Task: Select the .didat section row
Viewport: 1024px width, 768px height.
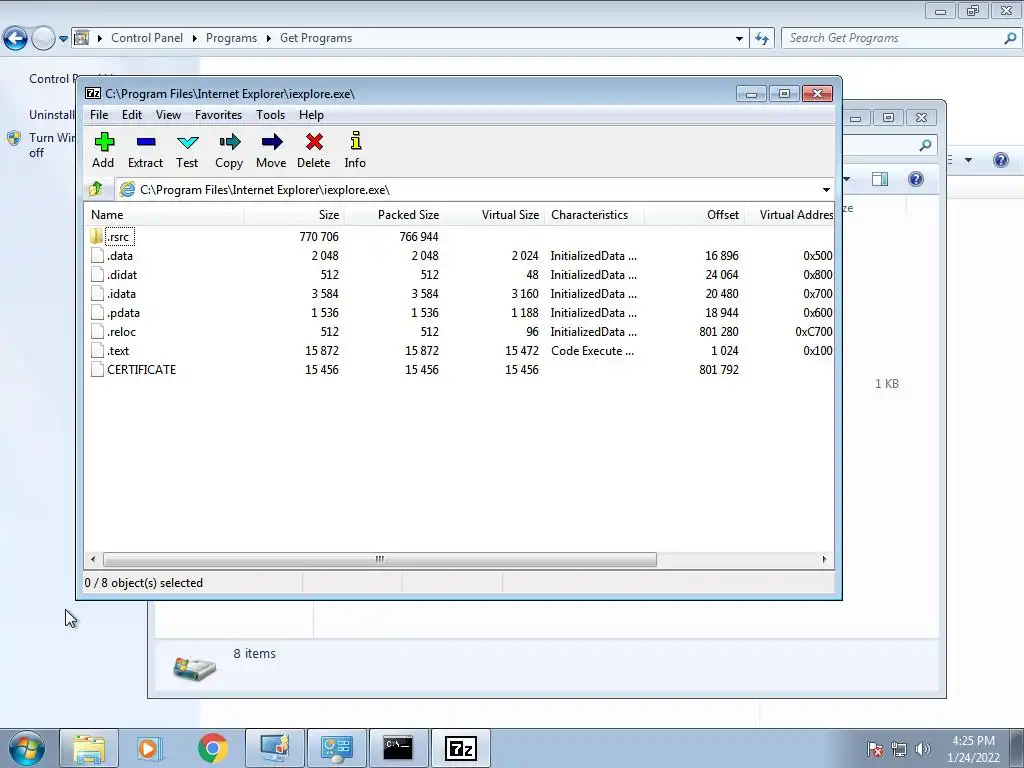Action: (460, 275)
